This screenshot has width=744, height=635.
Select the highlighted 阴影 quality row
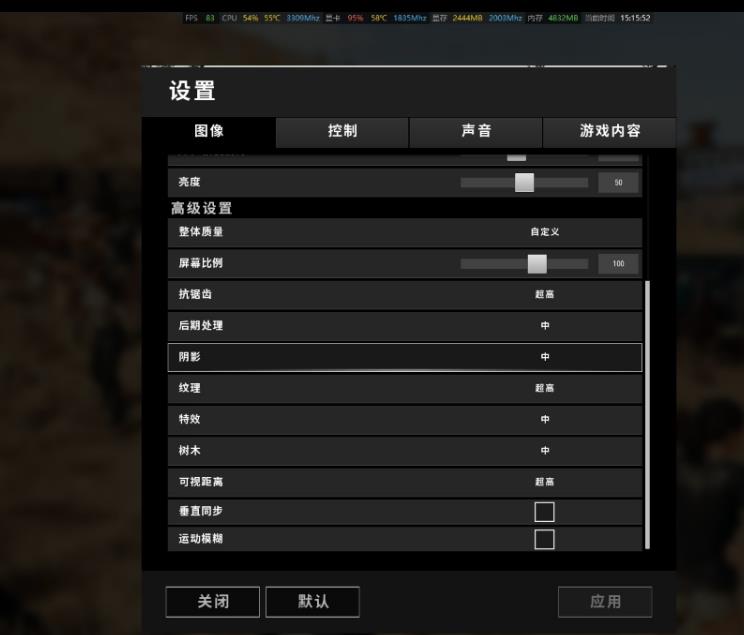[405, 357]
